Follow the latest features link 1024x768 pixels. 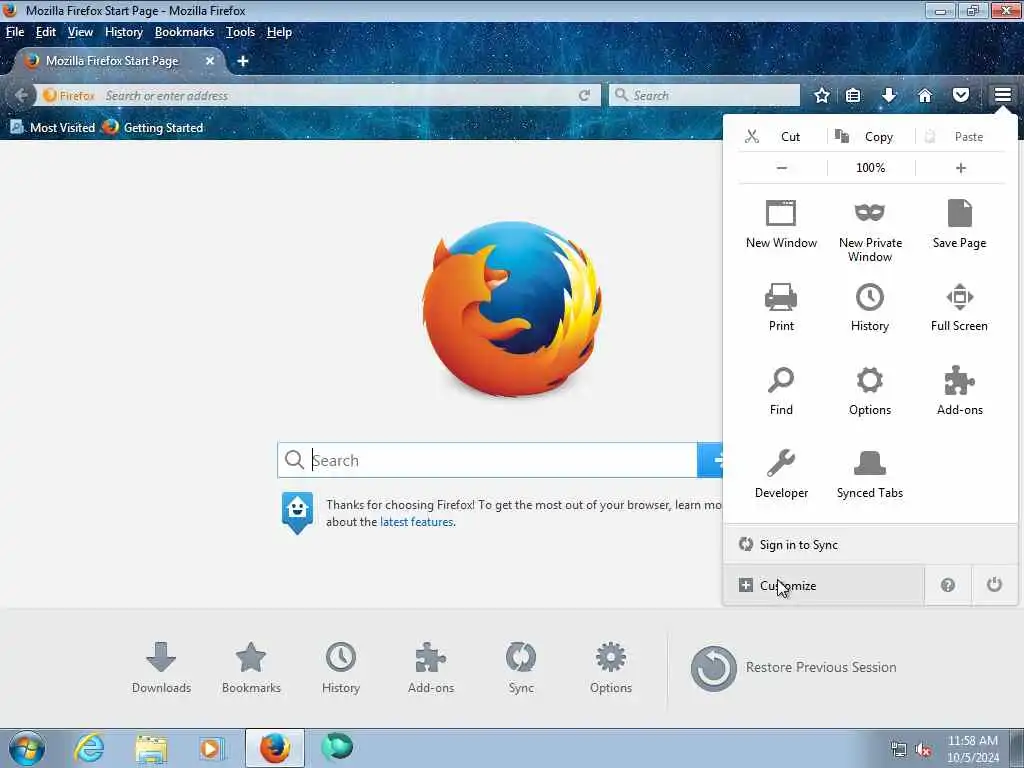tap(417, 522)
